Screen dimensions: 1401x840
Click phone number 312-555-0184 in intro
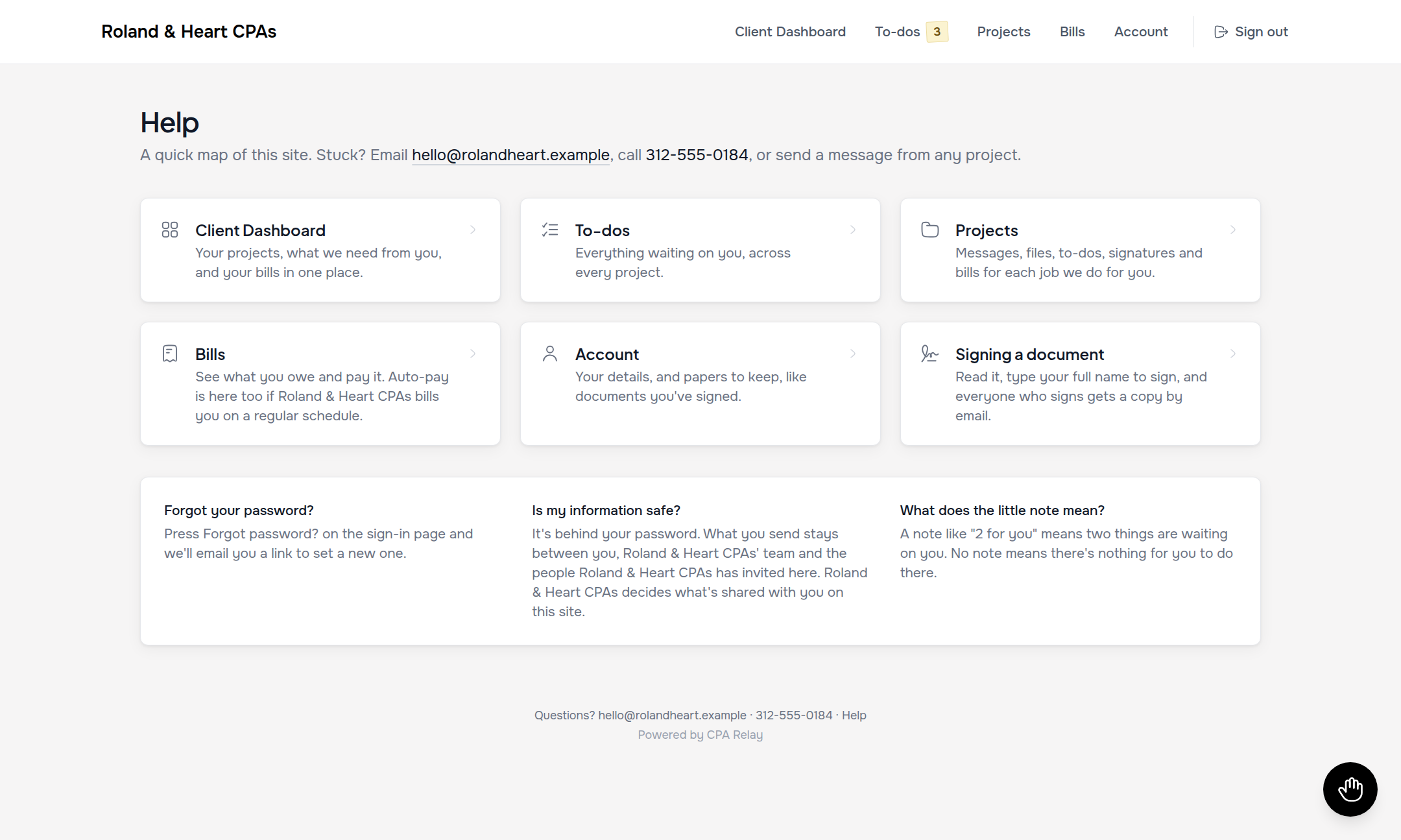click(x=697, y=155)
